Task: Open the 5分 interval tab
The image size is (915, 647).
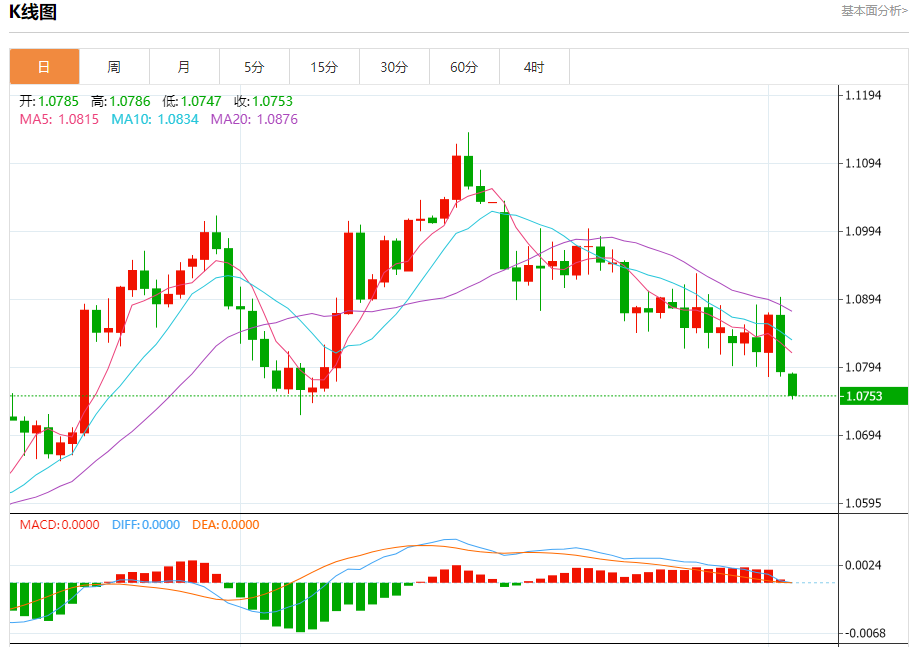Action: [254, 67]
